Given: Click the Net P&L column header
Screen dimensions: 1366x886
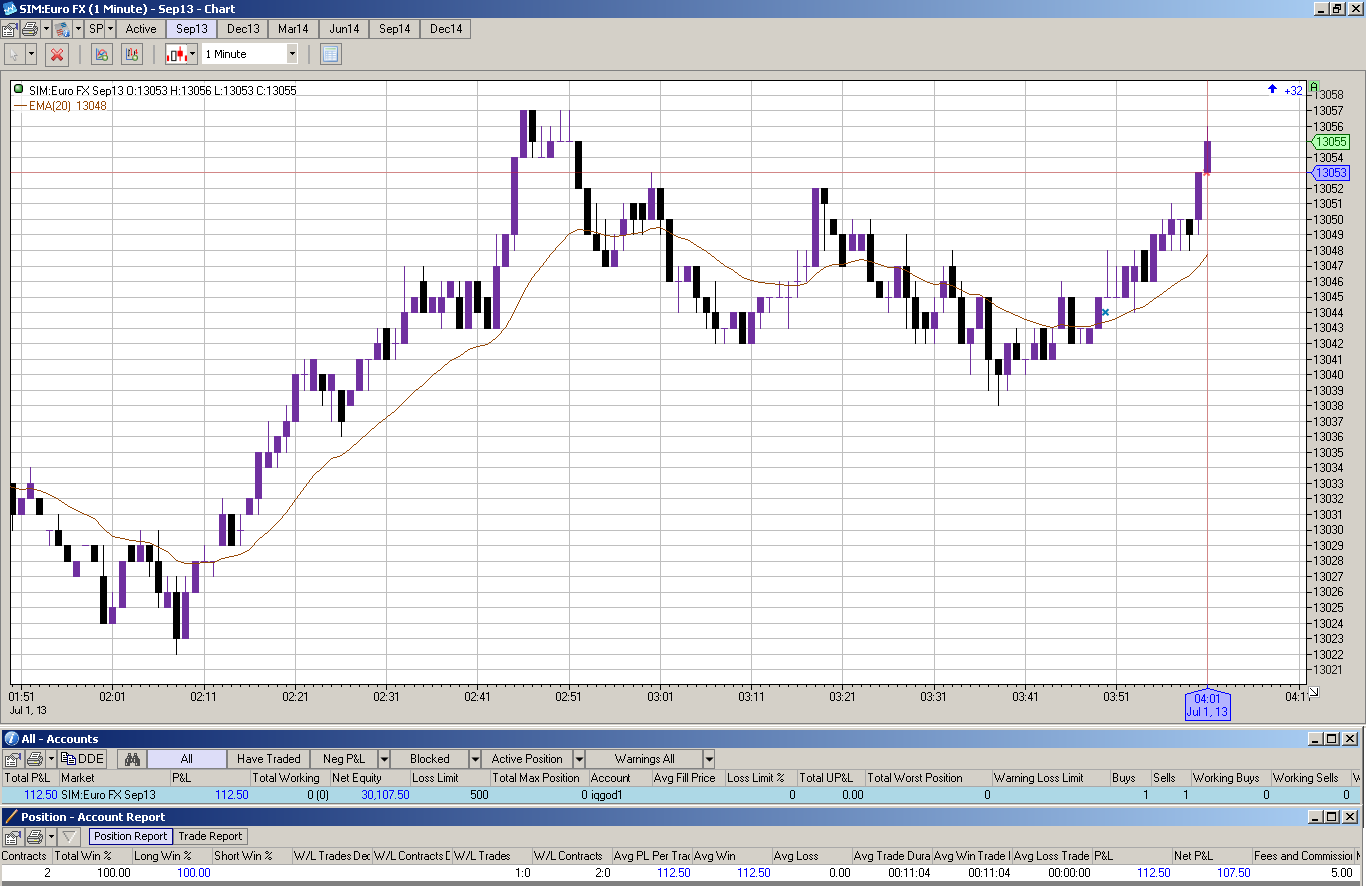Looking at the screenshot, I should pos(1211,856).
